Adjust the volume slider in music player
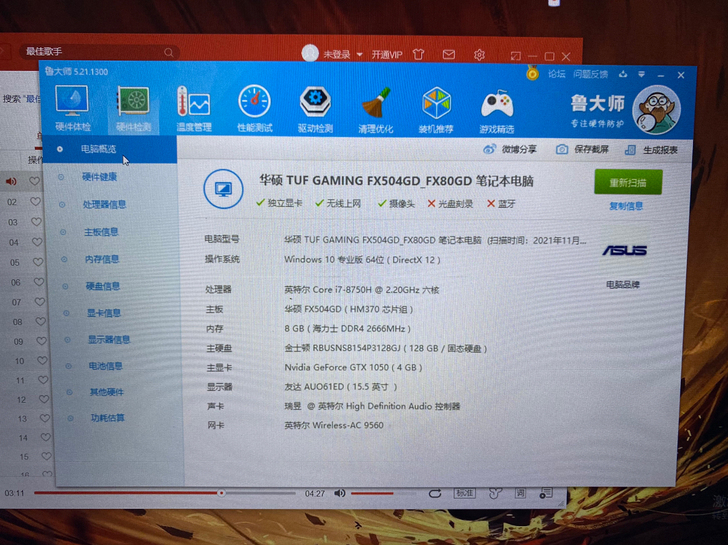728x545 pixels. coord(383,493)
